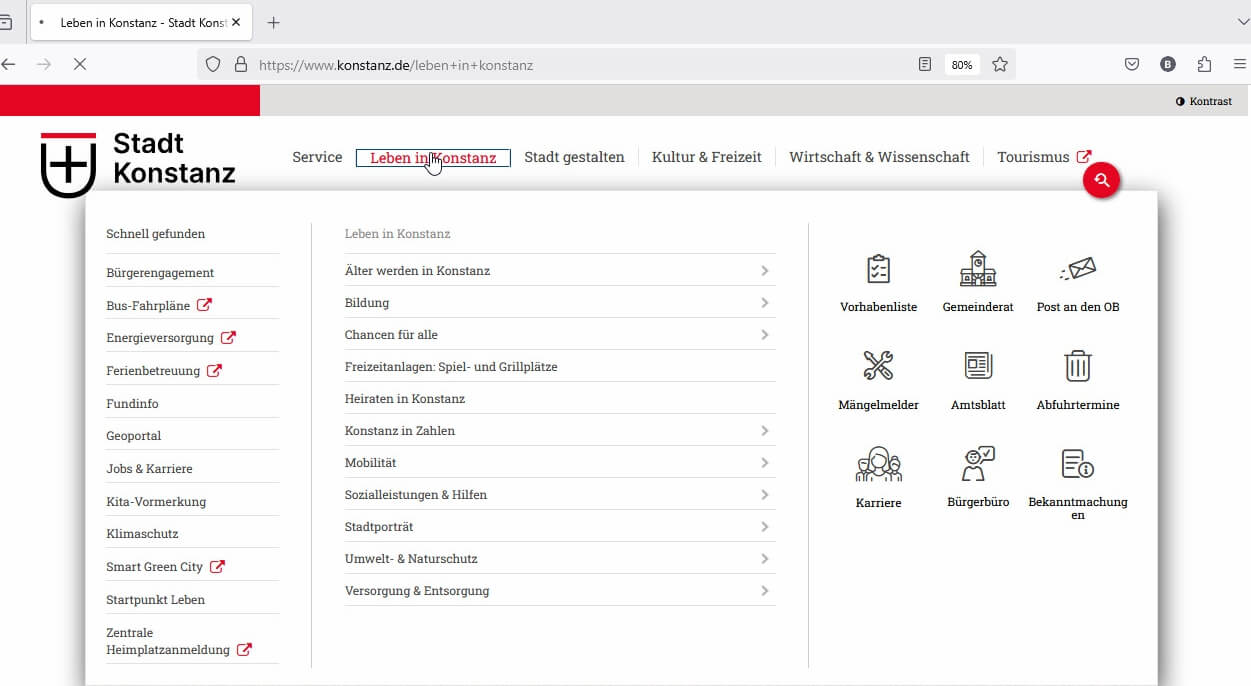
Task: Toggle reader view icon in address bar
Action: pos(925,64)
